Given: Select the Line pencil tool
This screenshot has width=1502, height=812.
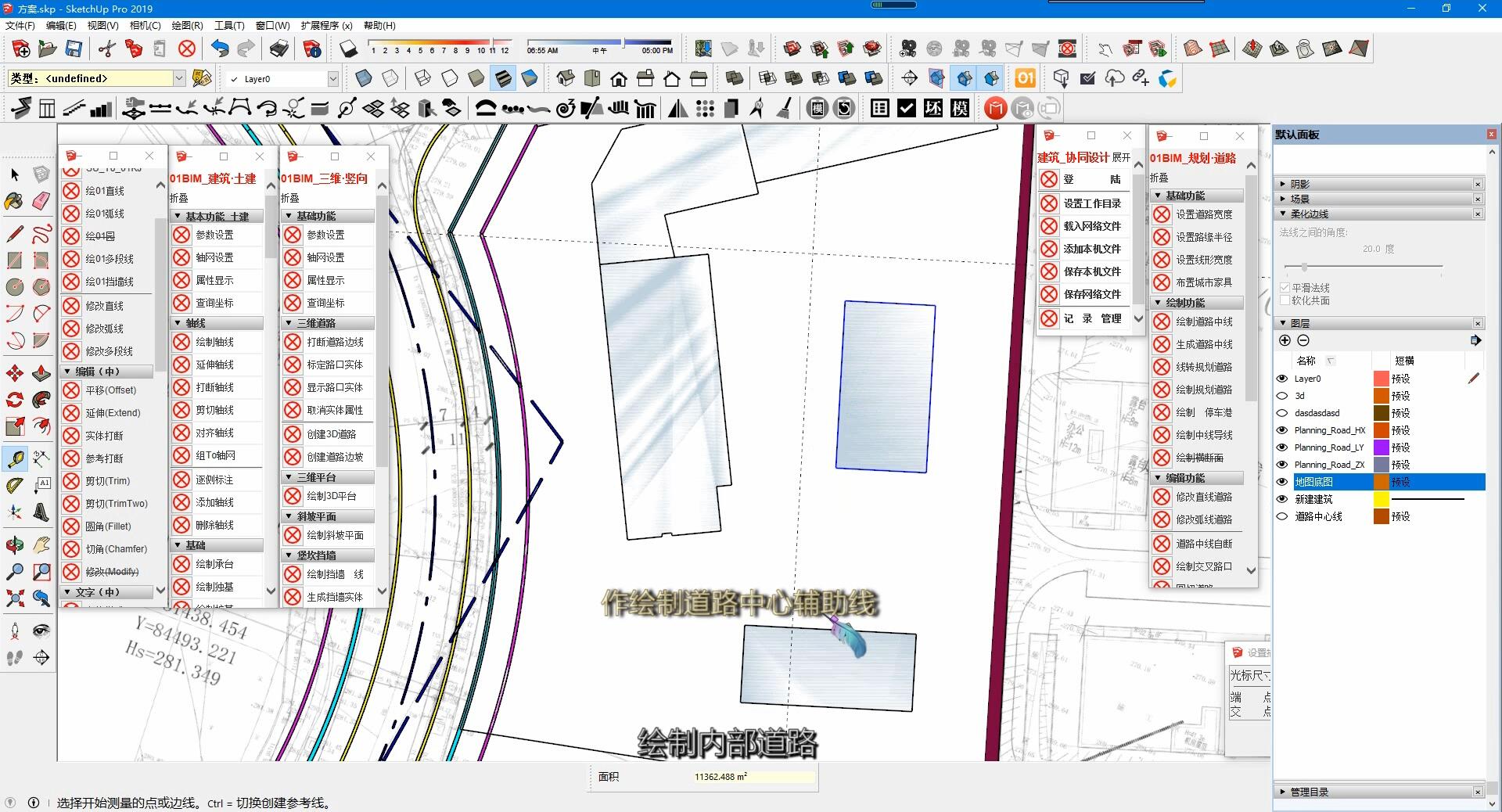Looking at the screenshot, I should [x=15, y=233].
